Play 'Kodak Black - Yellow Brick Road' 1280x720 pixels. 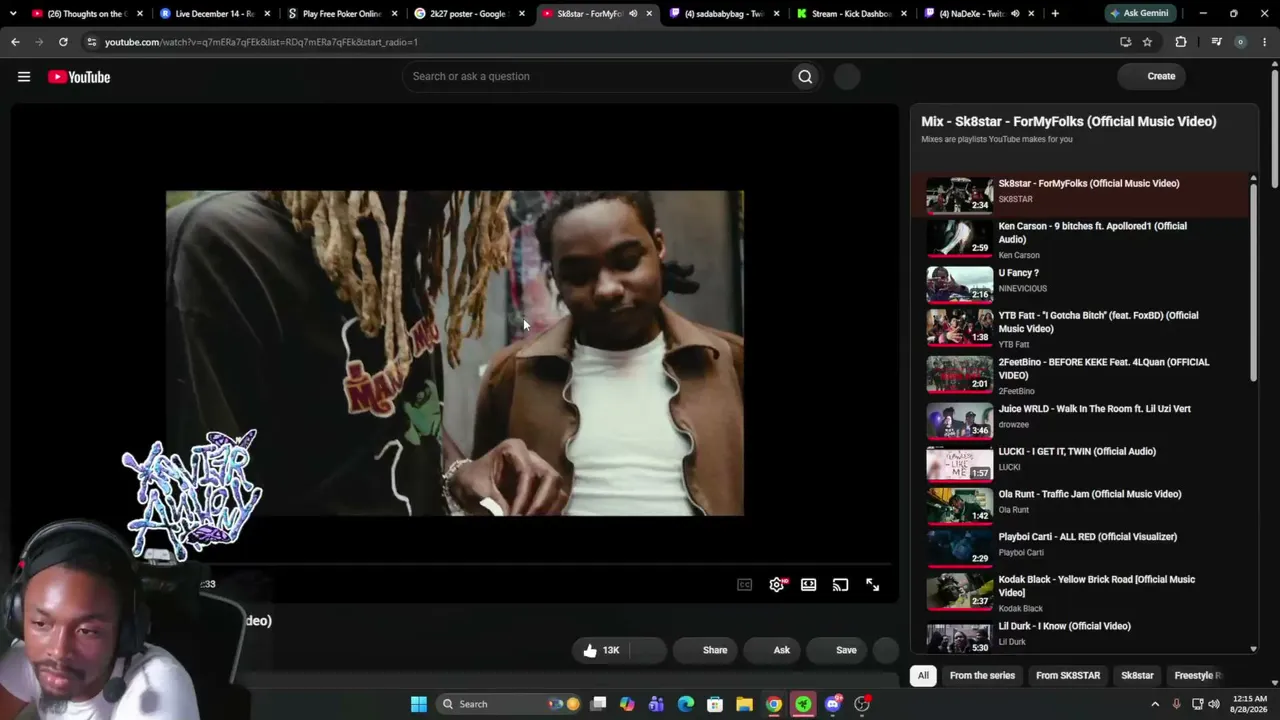tap(1080, 592)
